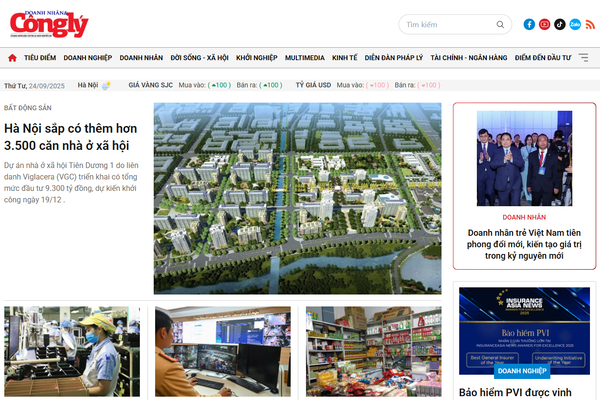Click the Công lý site logo
600x400 pixels.
49,24
